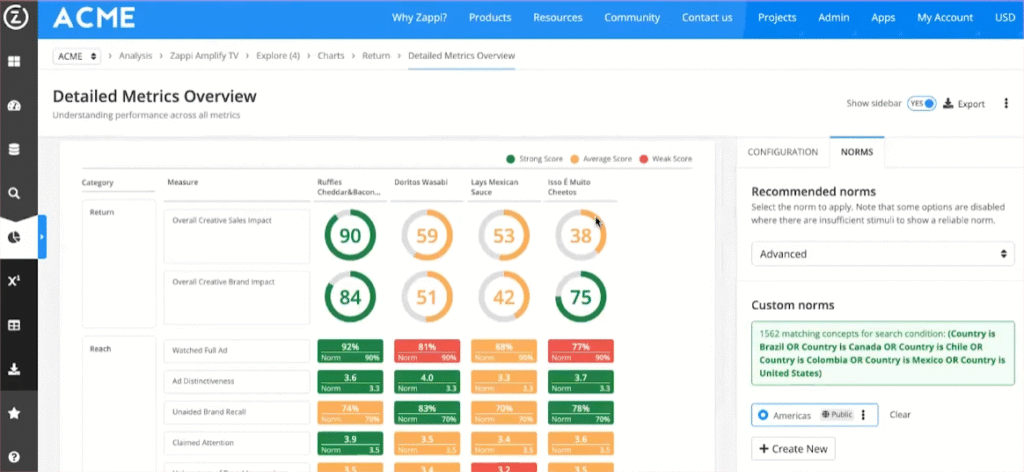Click the 90 score circle for Ruffles

tap(350, 236)
